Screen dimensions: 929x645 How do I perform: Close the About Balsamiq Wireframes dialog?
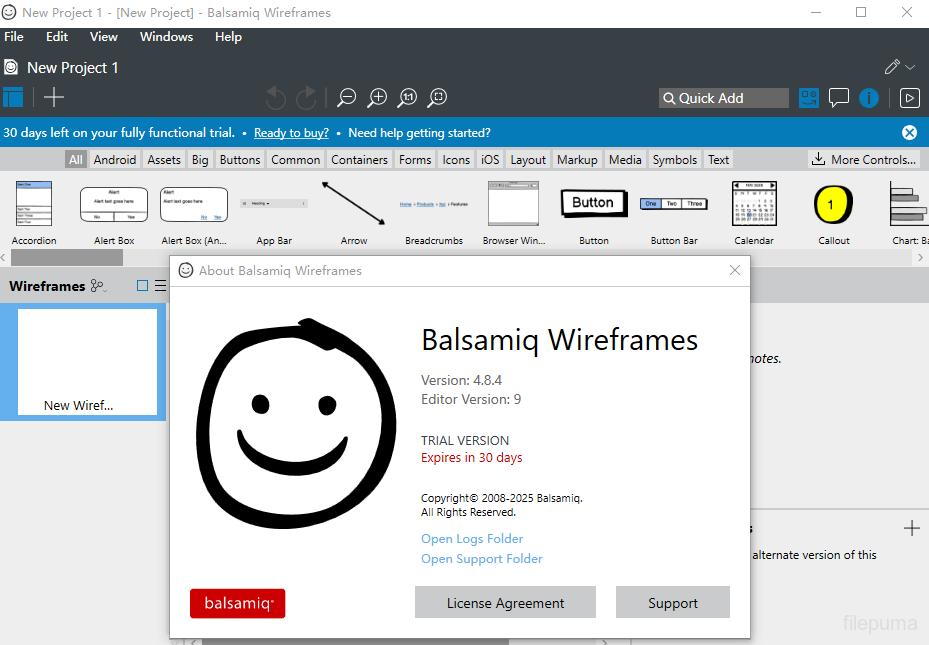coord(735,270)
